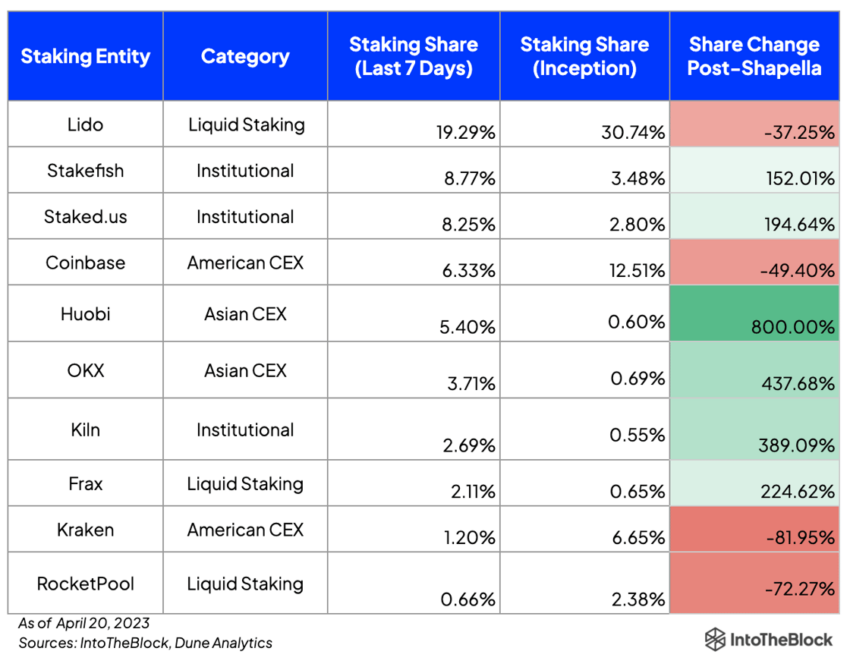Click the Category column header
The height and width of the screenshot is (667, 850).
[x=245, y=56]
